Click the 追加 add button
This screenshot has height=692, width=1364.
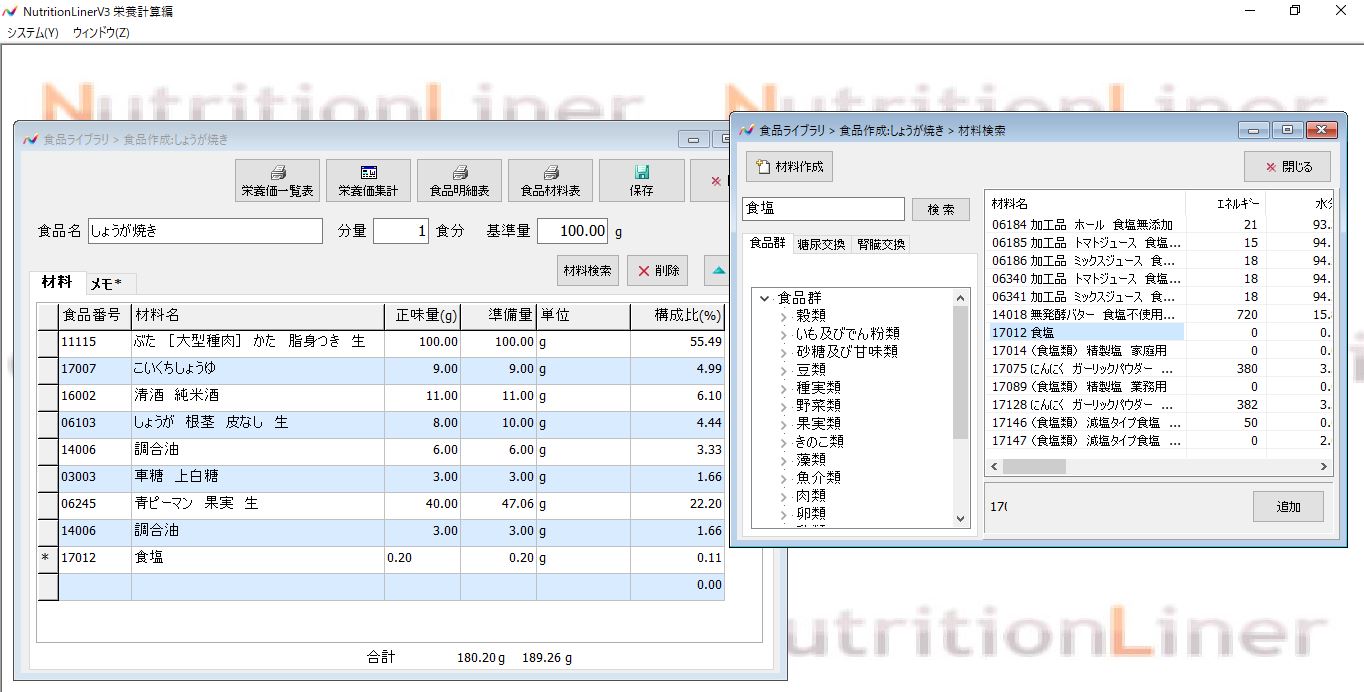point(1288,507)
